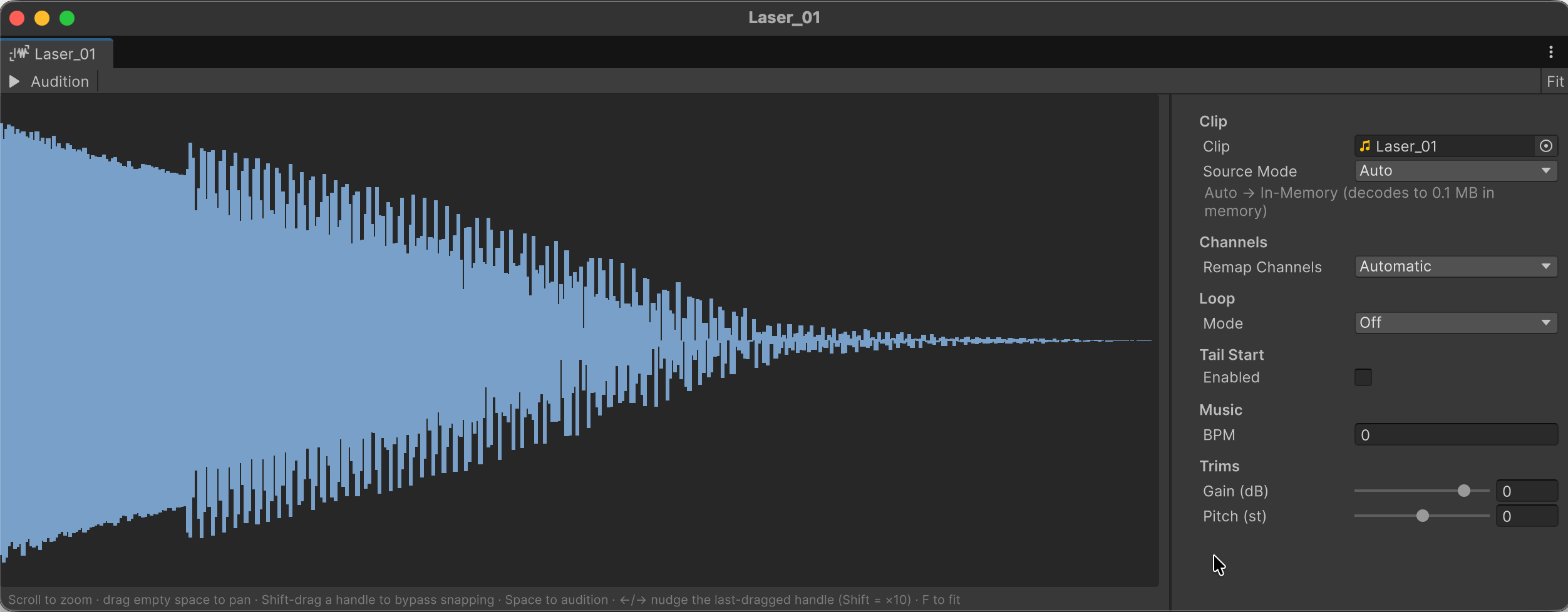Click the Gain (dB) value field
Image resolution: width=1568 pixels, height=612 pixels.
[1526, 491]
